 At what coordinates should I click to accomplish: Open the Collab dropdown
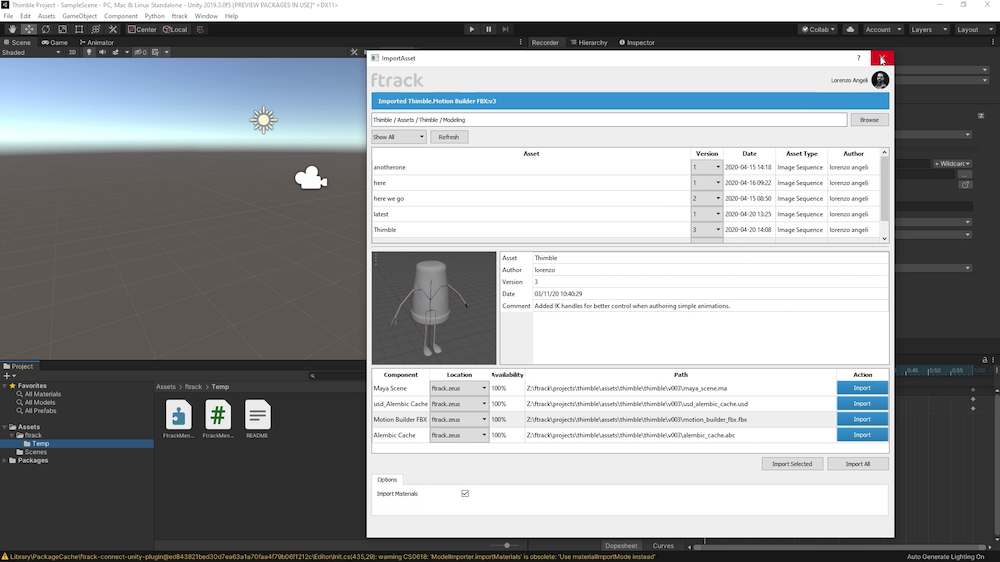click(818, 29)
